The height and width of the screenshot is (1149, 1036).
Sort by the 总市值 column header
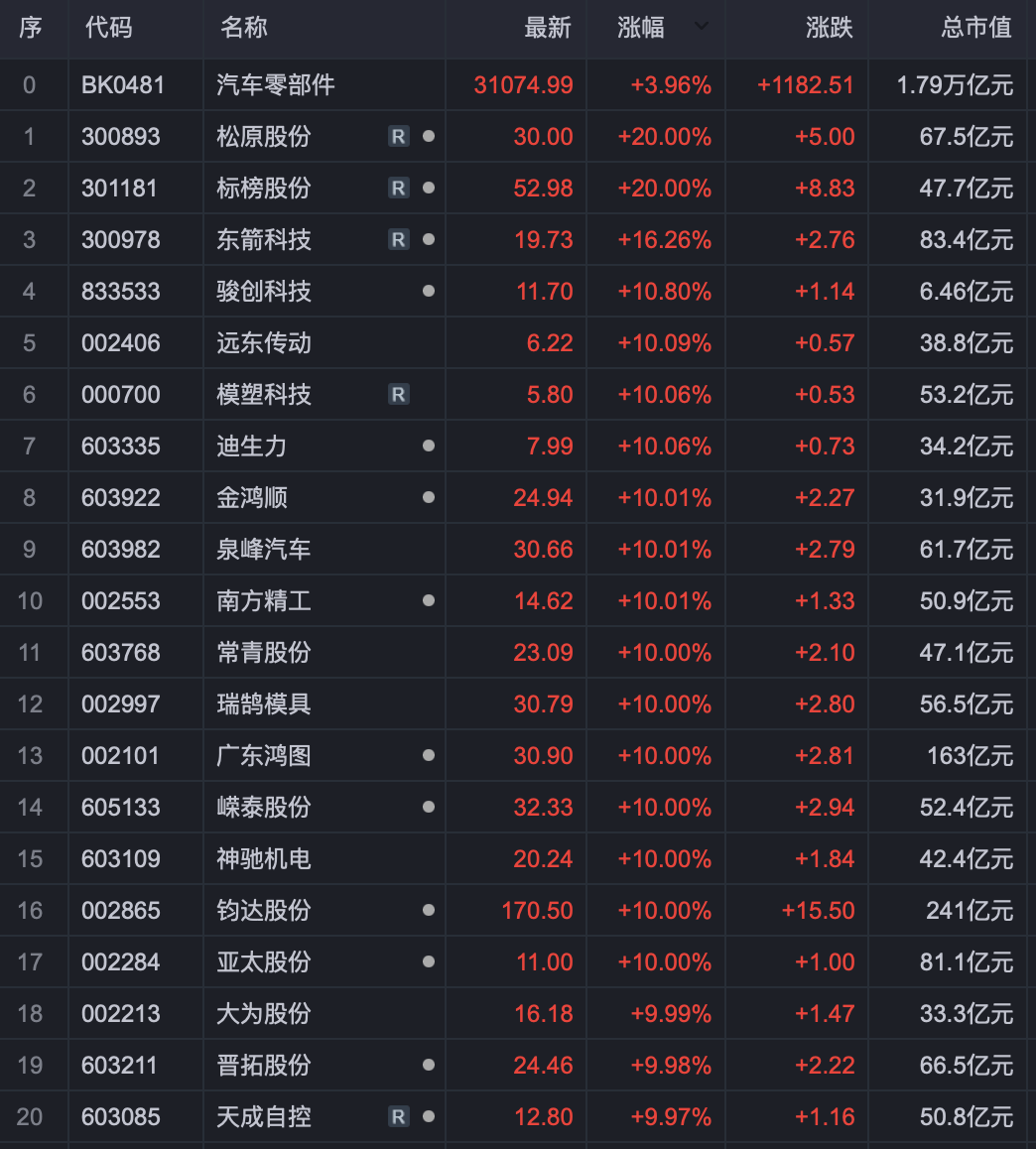pos(976,28)
